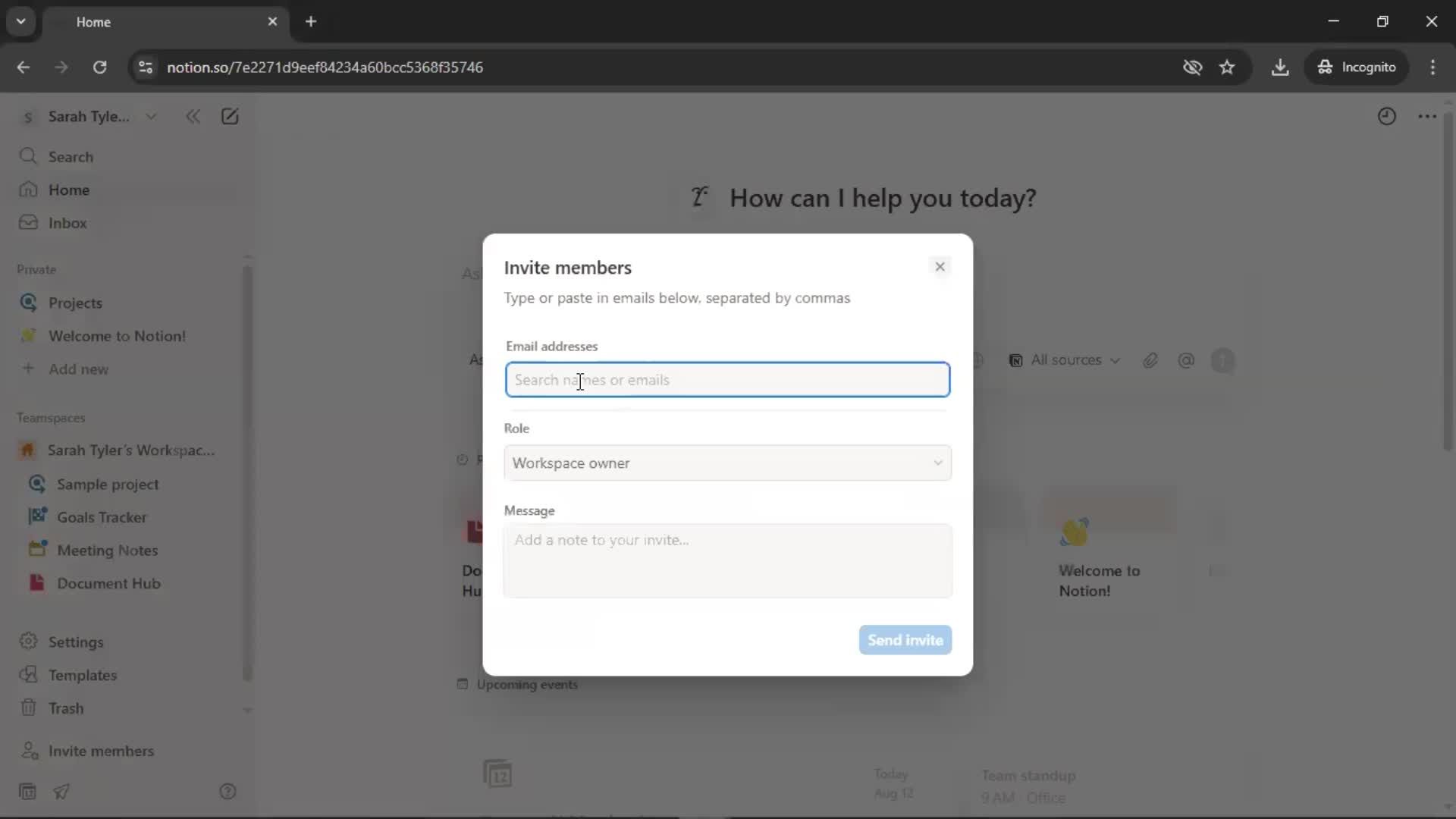Open the Meeting Notes page
This screenshot has height=819, width=1456.
point(107,551)
